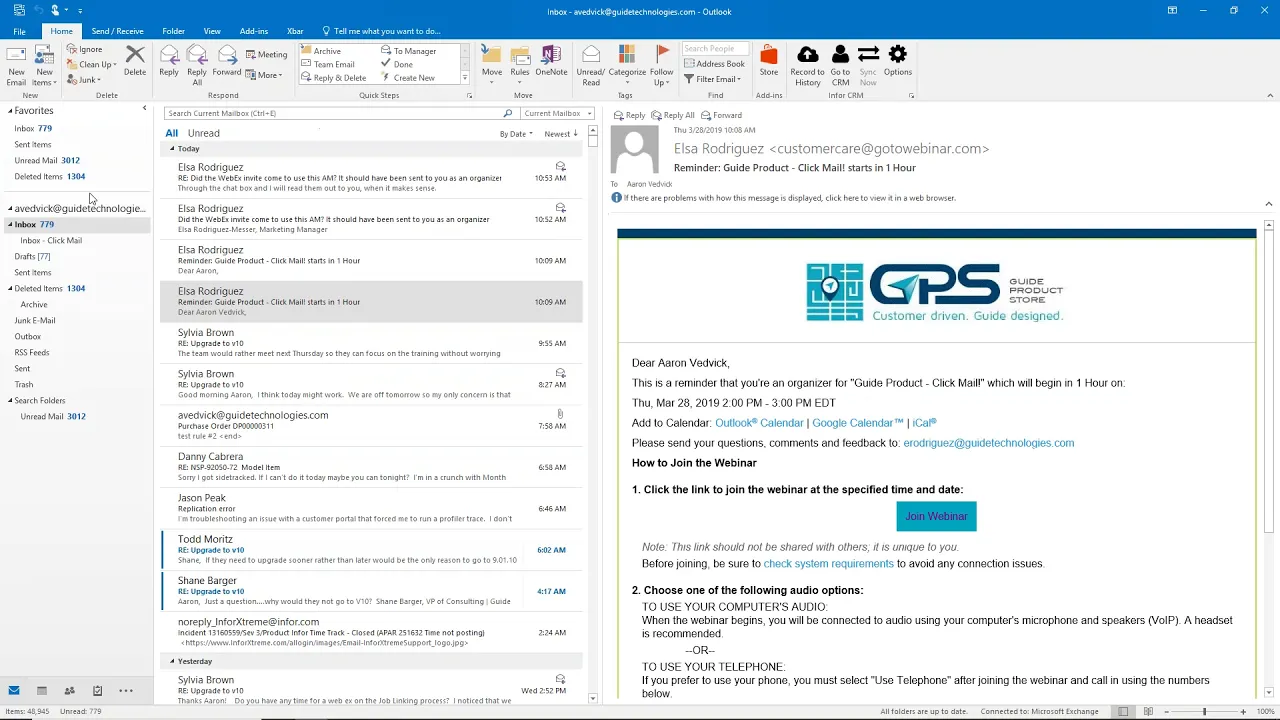Open check system requirements link
The height and width of the screenshot is (720, 1280).
[829, 564]
